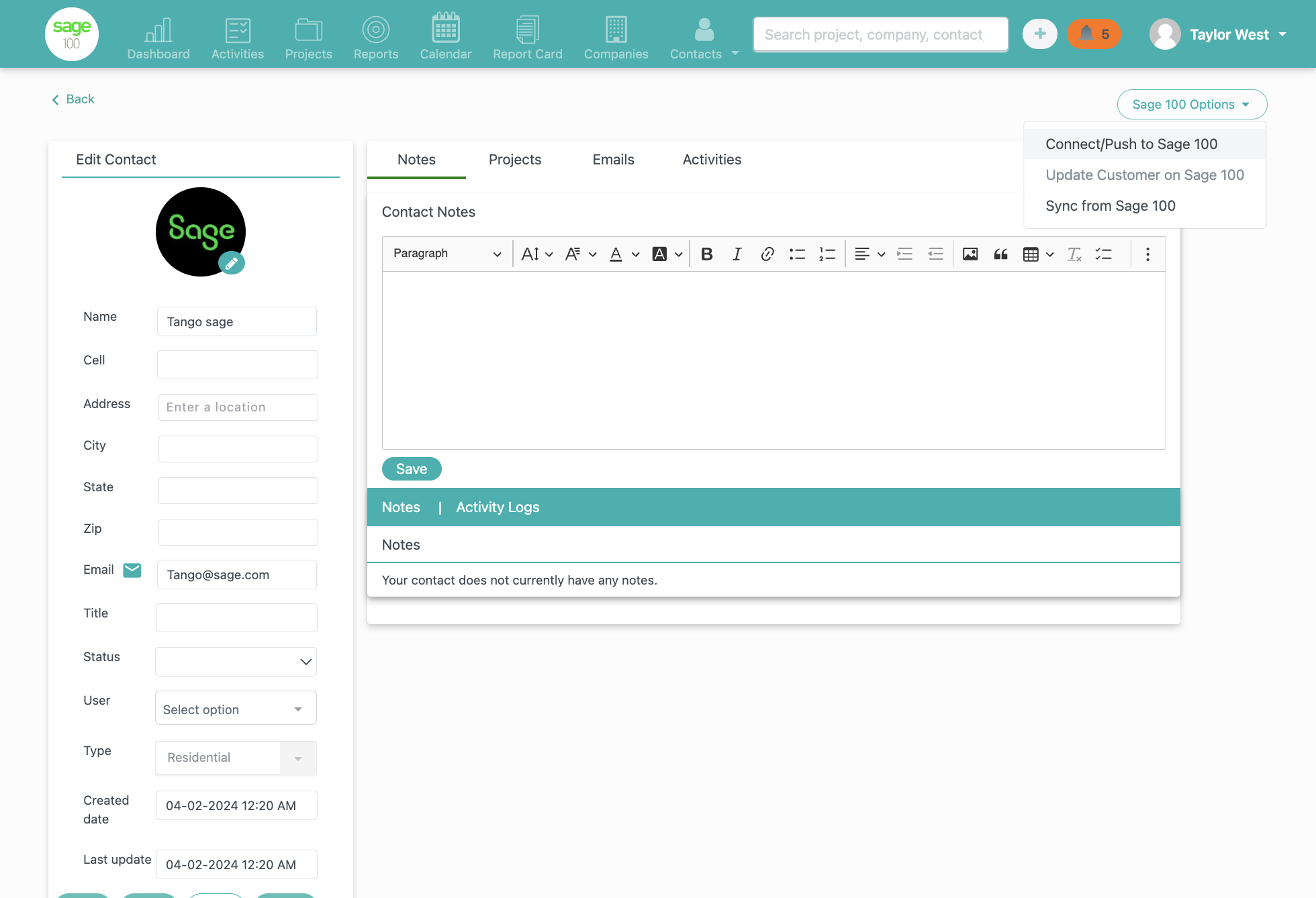Insert a to-do list

point(1104,254)
